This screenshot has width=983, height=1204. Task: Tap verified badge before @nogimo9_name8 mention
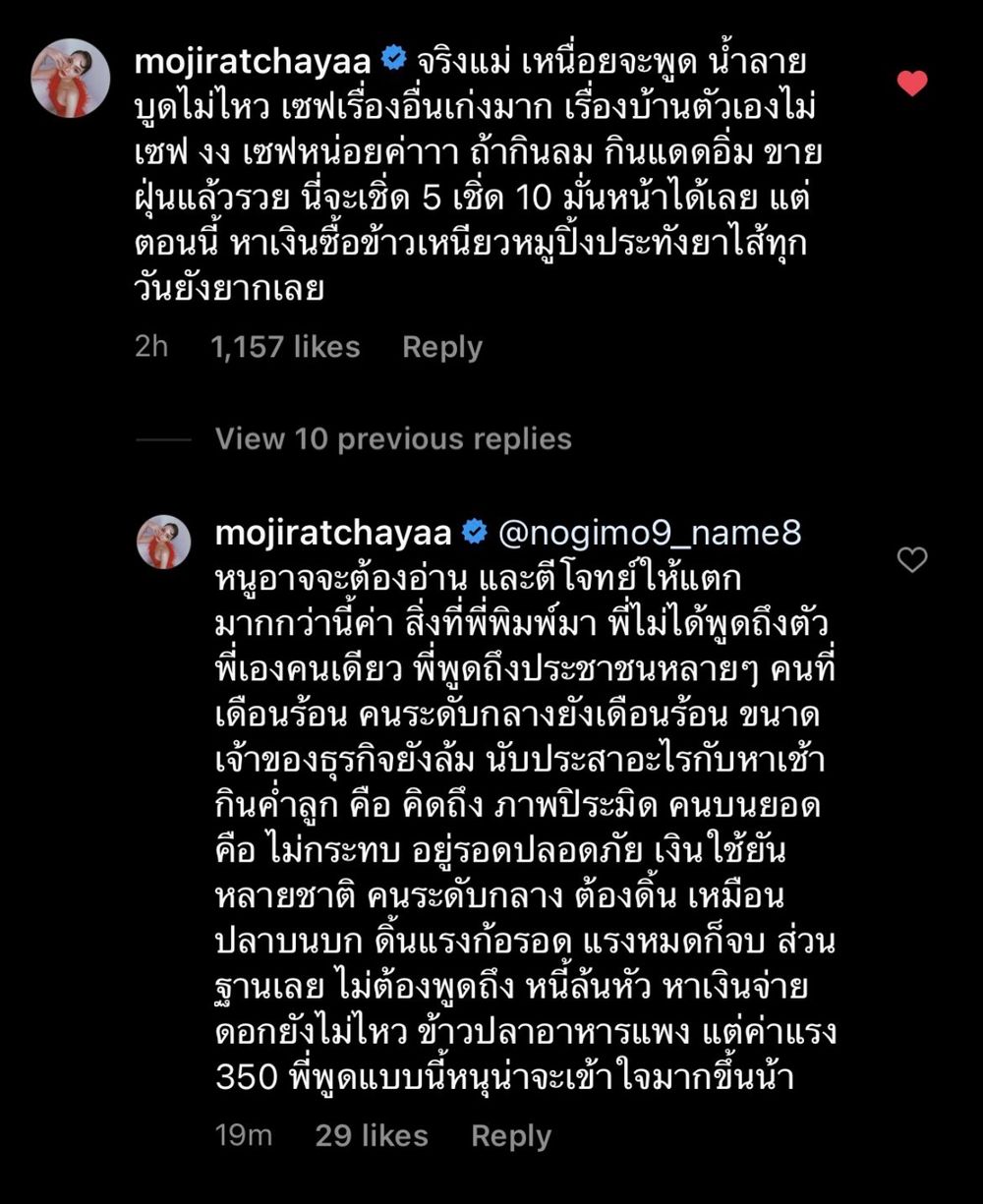475,533
